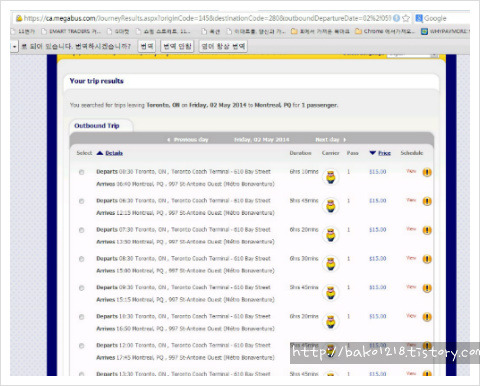This screenshot has height=386, width=480.
Task: View schedule for the 06:30 departure
Action: (x=411, y=200)
